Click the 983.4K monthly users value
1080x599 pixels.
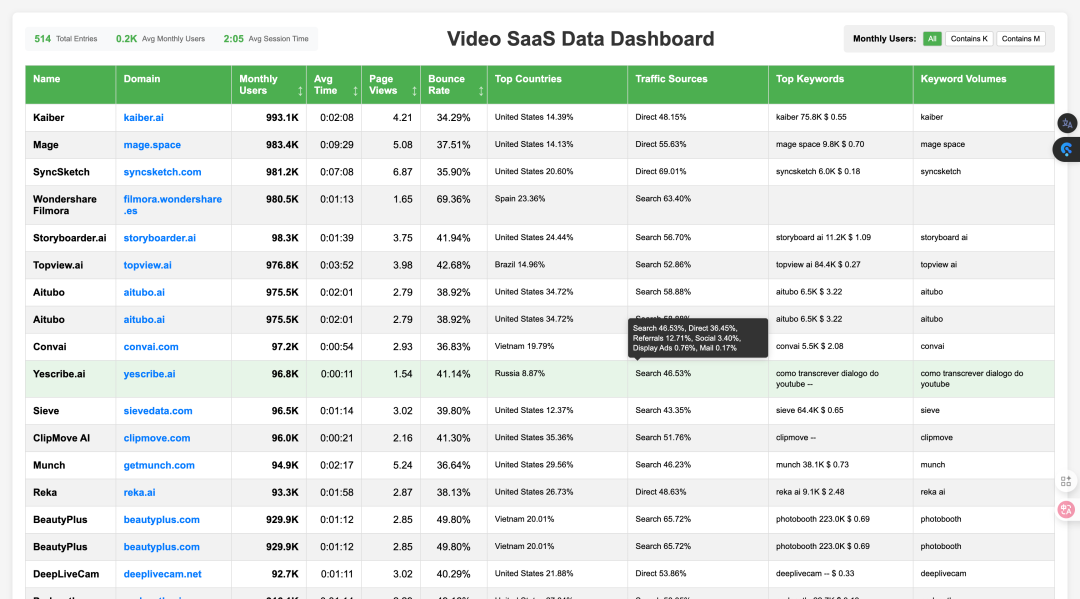point(282,145)
